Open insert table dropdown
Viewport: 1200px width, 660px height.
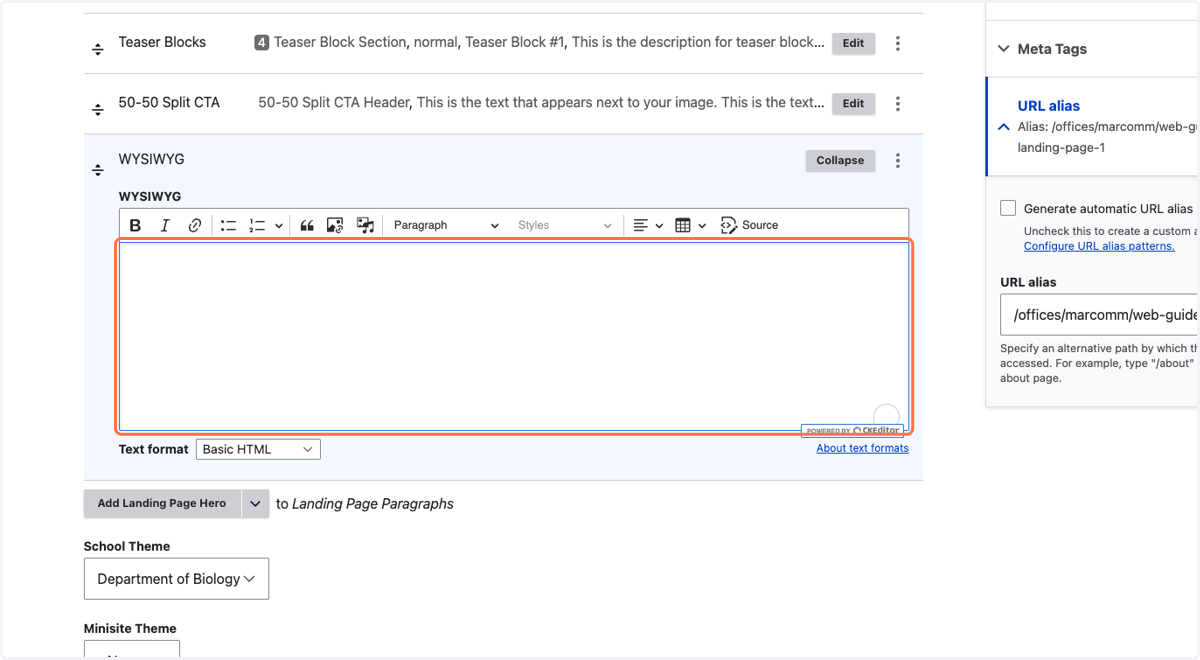click(x=690, y=225)
